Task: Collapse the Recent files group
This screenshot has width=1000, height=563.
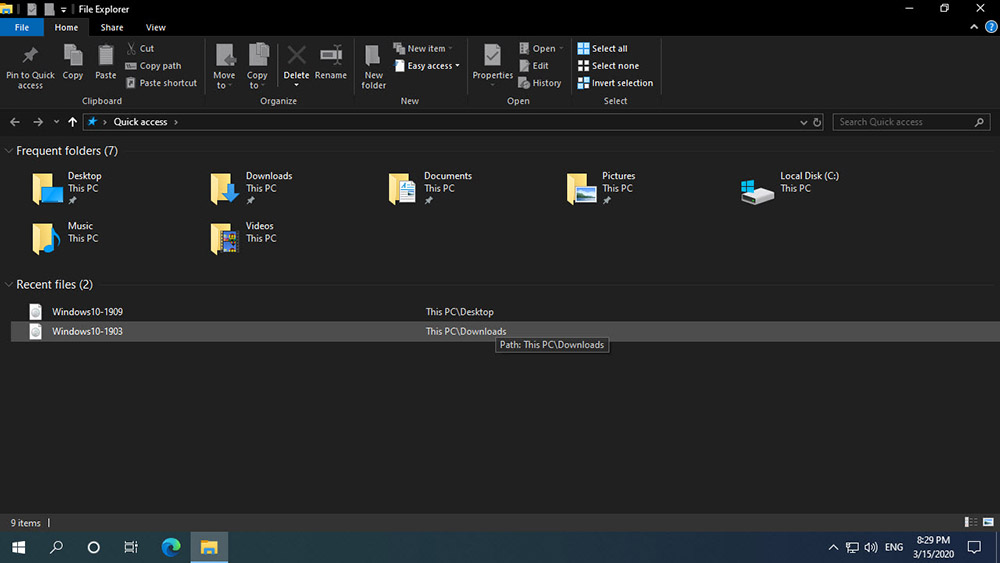Action: [x=8, y=284]
